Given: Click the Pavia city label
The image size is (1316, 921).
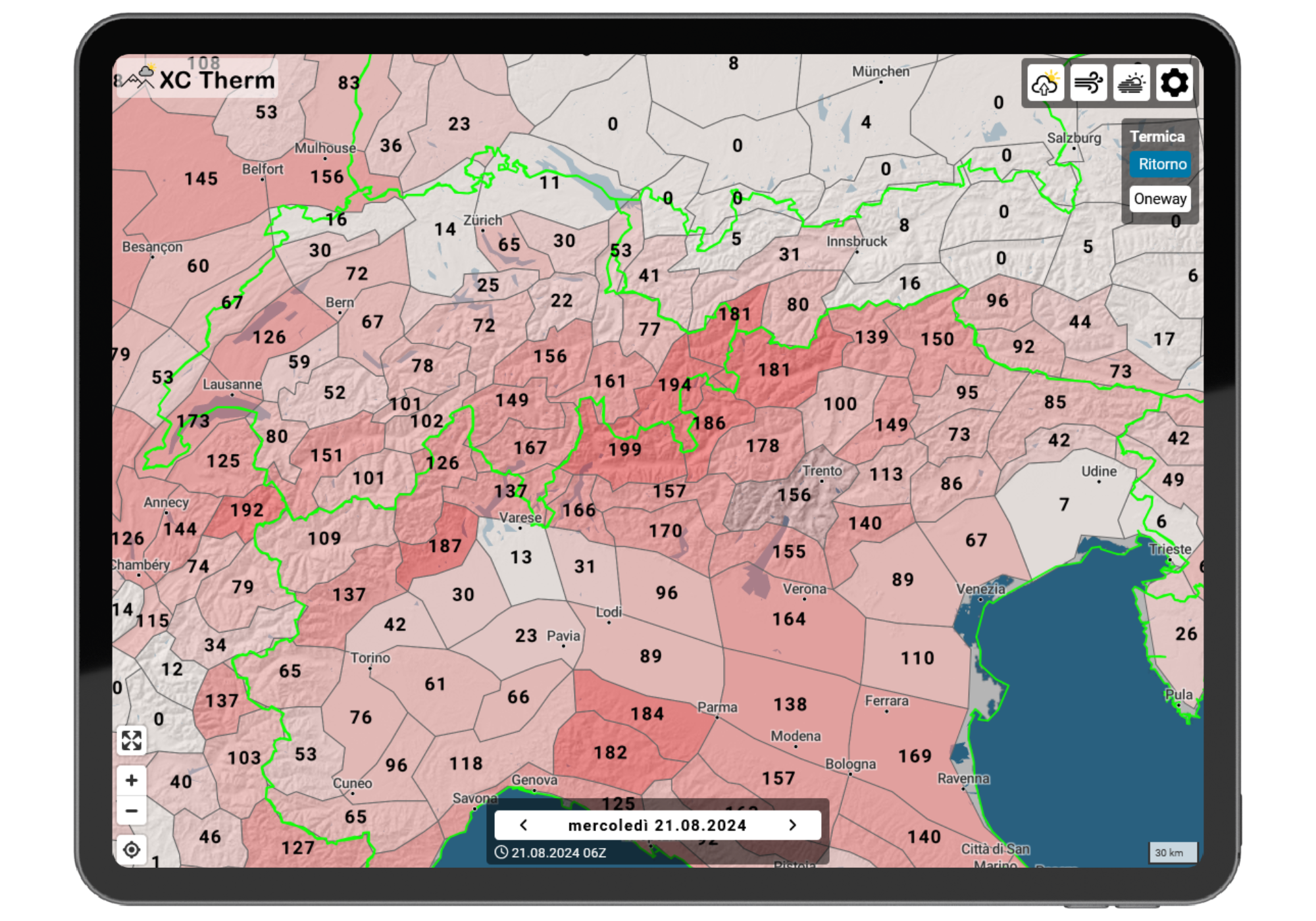Looking at the screenshot, I should point(563,636).
